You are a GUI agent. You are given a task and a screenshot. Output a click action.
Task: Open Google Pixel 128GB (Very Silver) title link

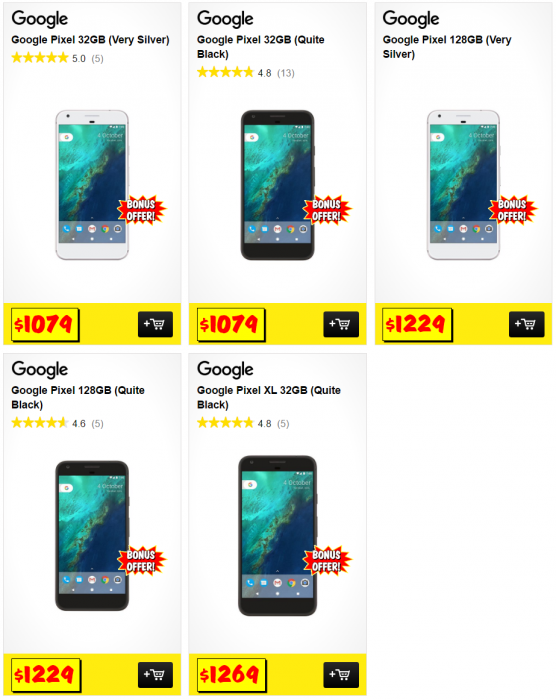pos(447,47)
